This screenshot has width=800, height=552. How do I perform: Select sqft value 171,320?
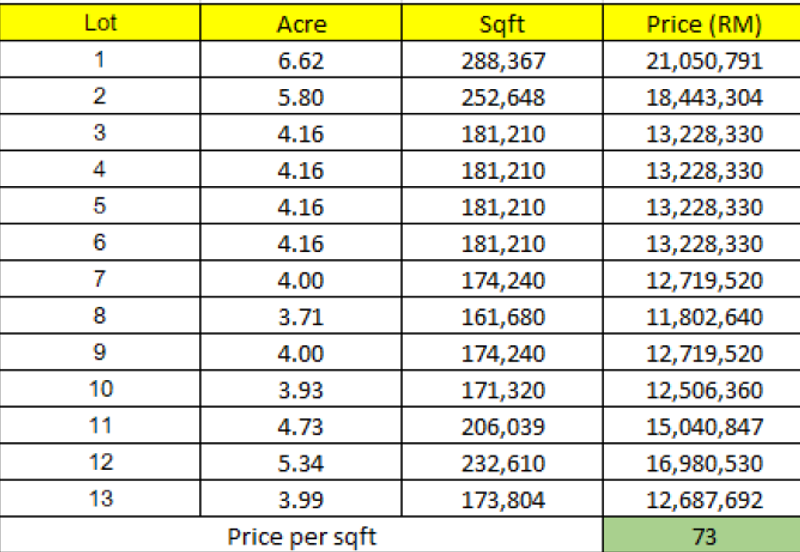(x=503, y=390)
